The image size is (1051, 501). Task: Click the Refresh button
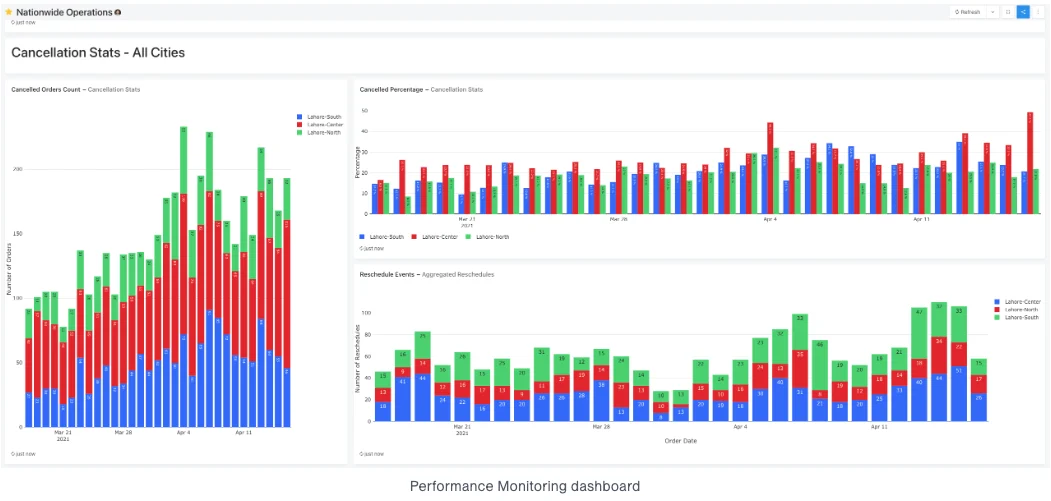pyautogui.click(x=967, y=12)
